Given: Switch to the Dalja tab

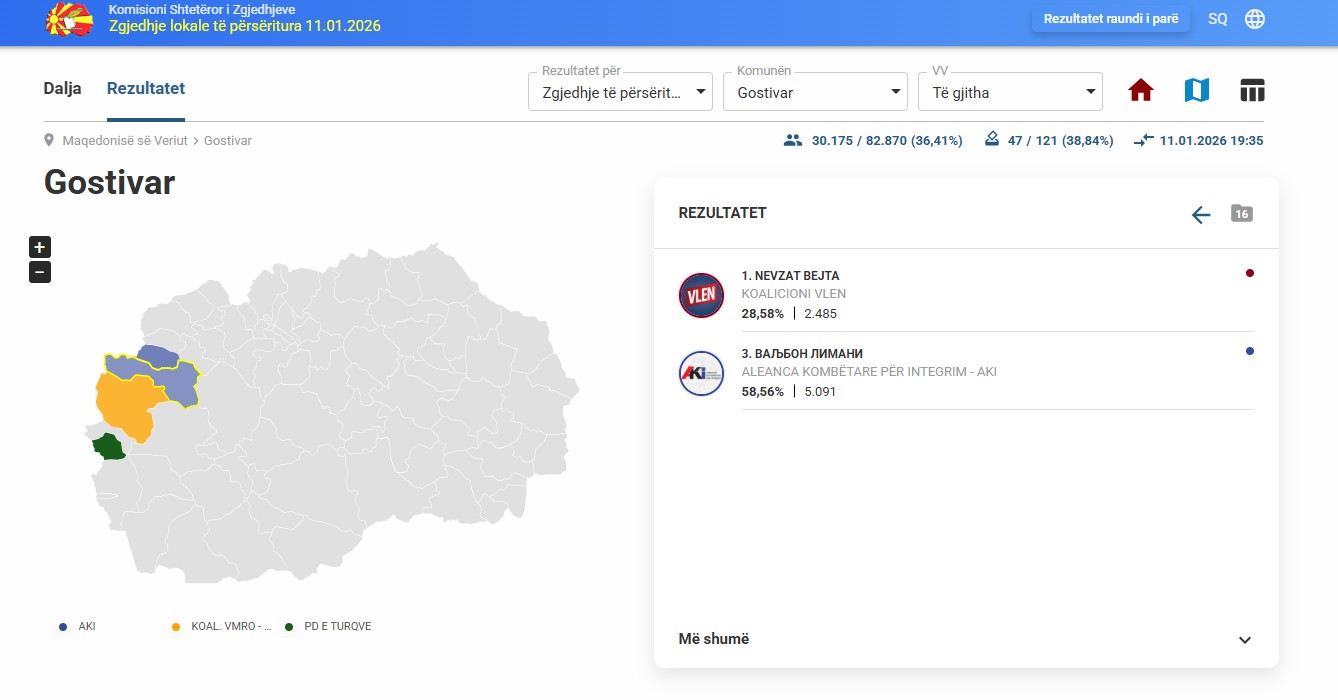Looking at the screenshot, I should click(62, 88).
